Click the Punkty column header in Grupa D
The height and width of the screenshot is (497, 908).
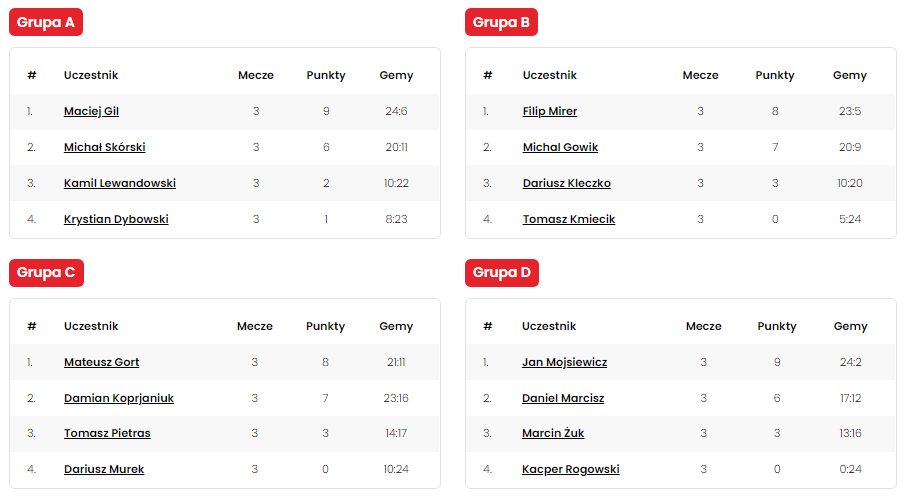pos(777,326)
